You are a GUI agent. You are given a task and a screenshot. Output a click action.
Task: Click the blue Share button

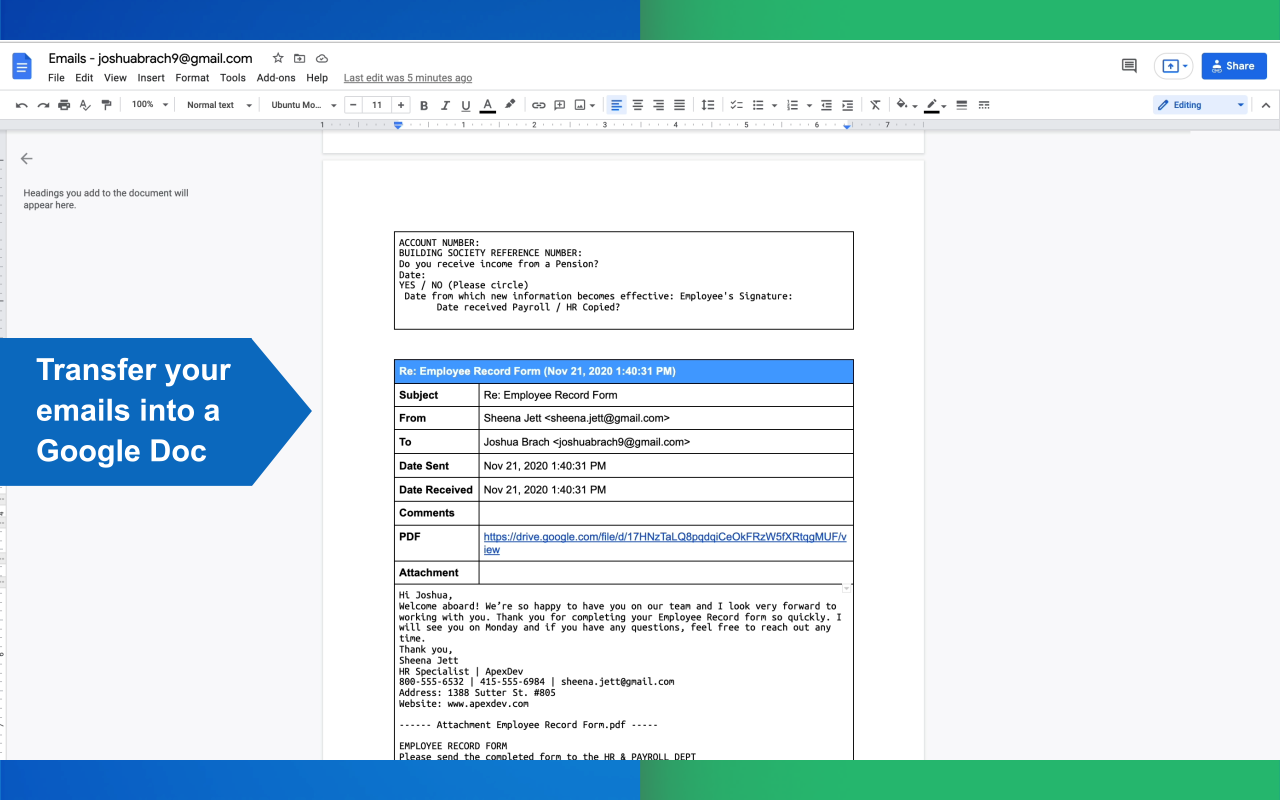[x=1233, y=65]
